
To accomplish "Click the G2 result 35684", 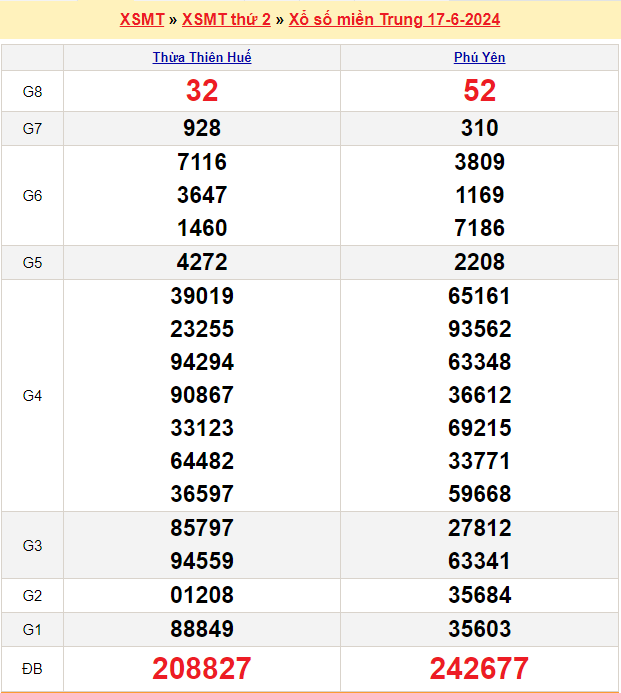I will [480, 595].
